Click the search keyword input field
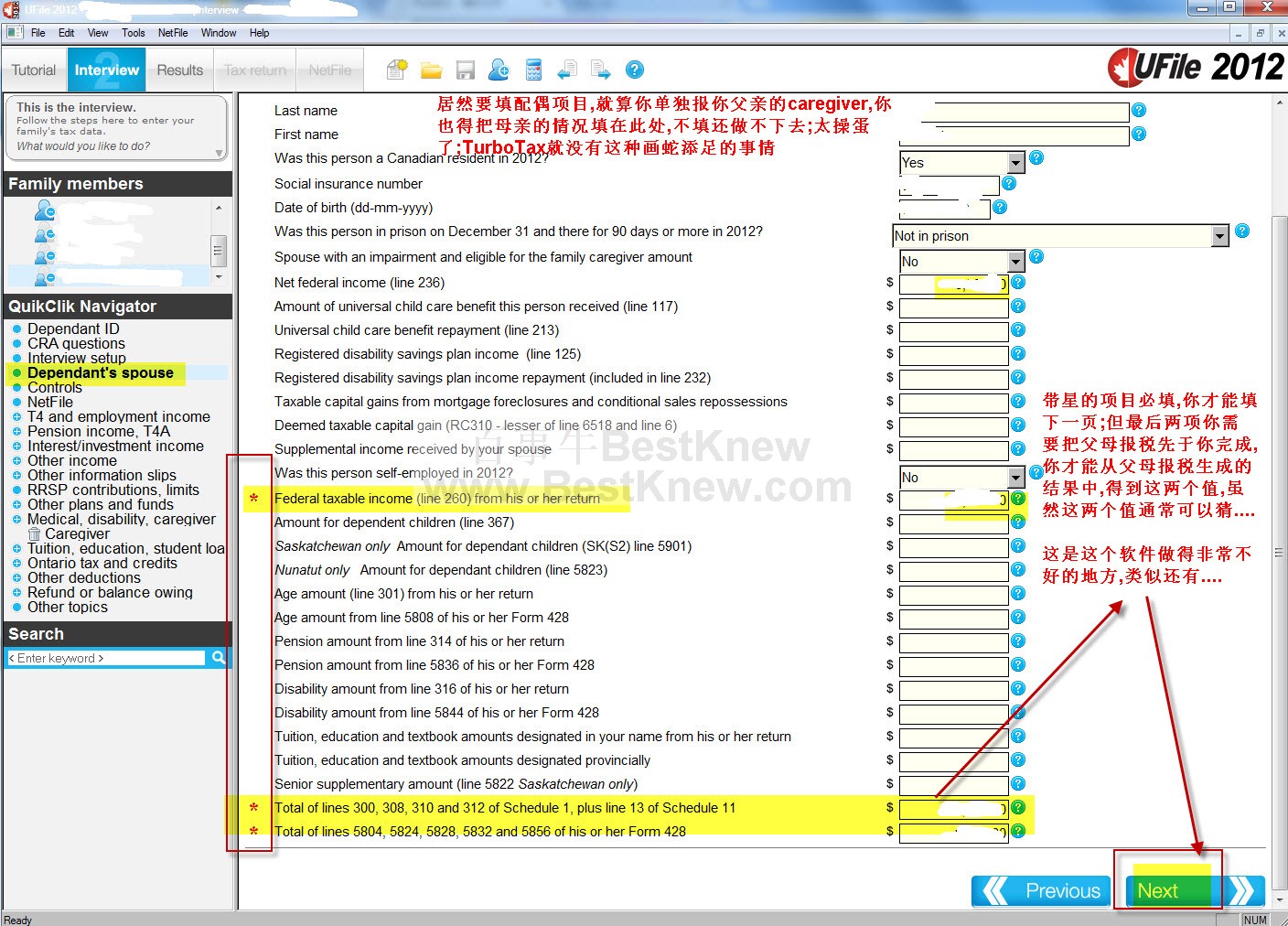Screen dimensions: 1288x926 106,658
